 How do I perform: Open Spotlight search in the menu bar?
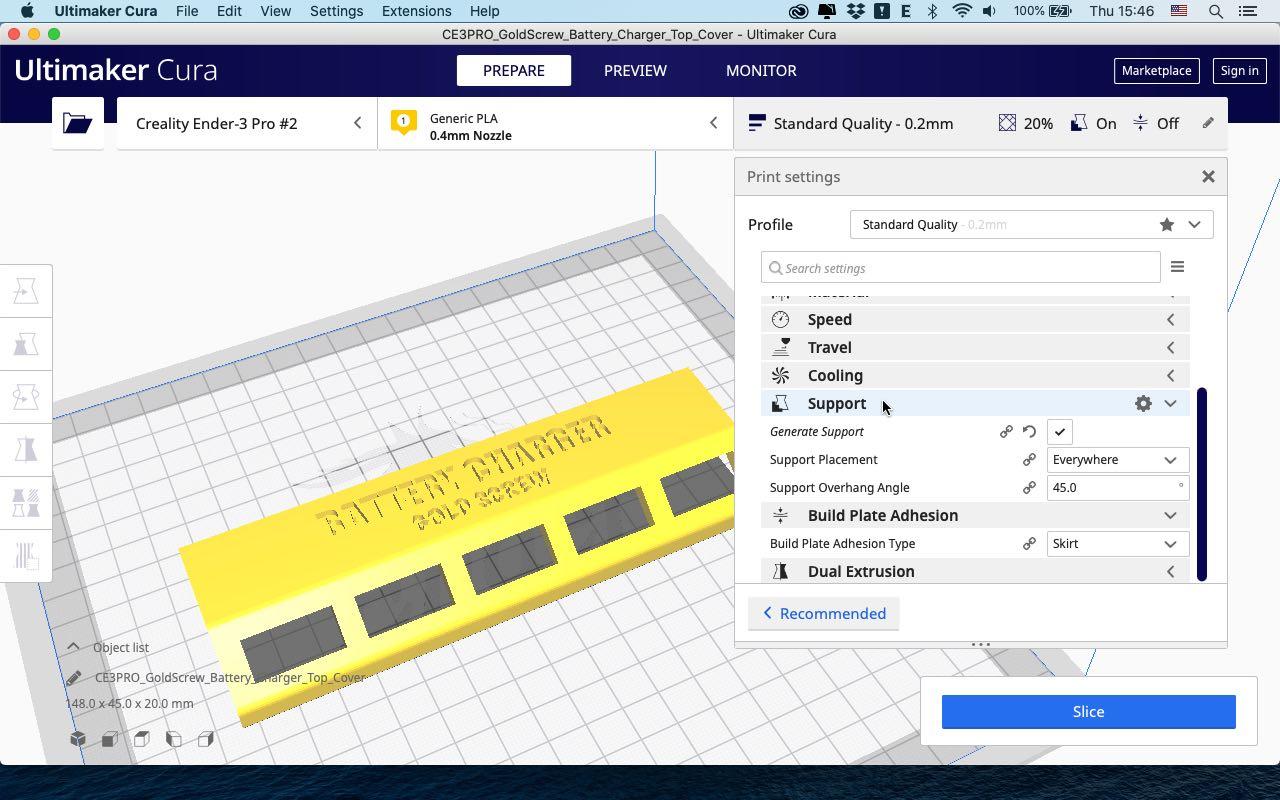(1216, 11)
